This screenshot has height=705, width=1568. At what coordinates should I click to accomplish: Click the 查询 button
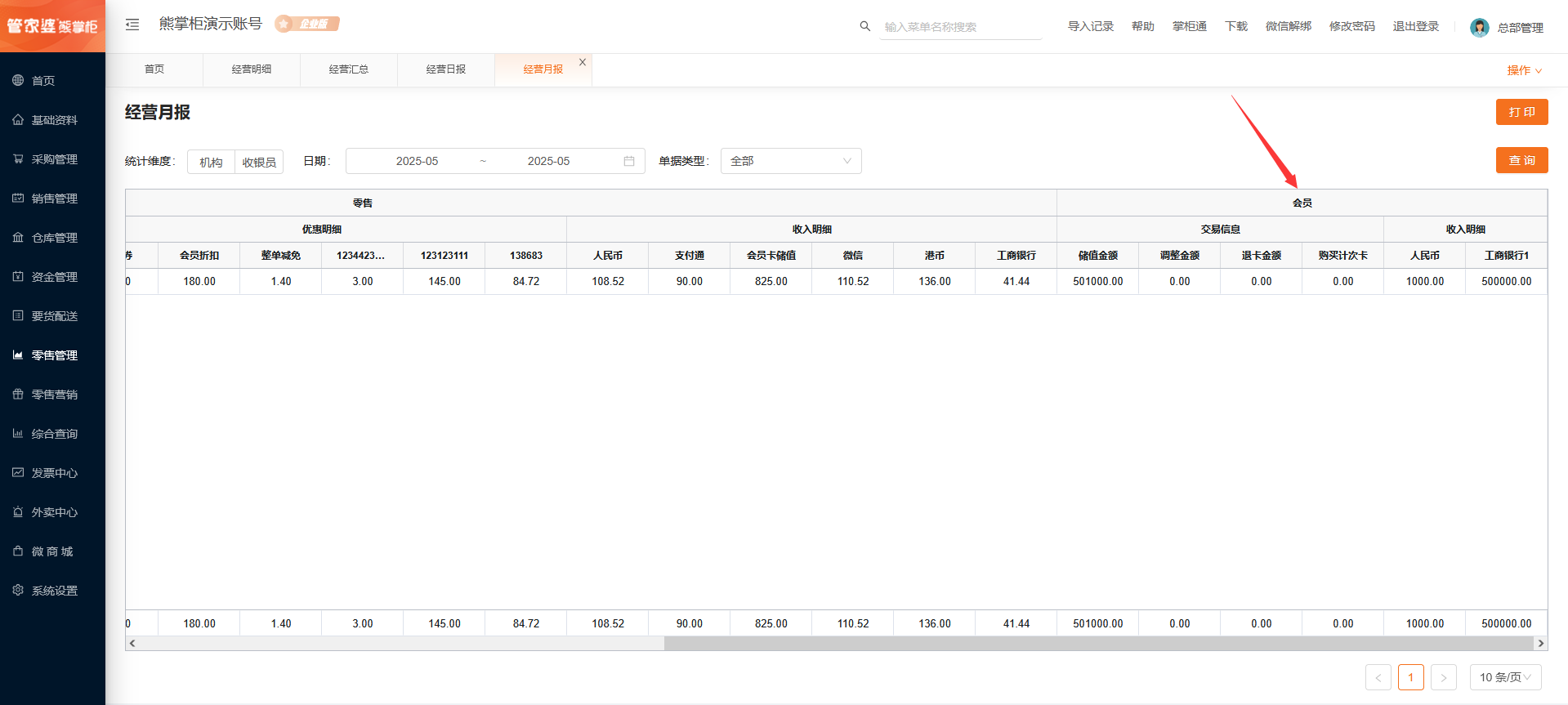[1521, 160]
